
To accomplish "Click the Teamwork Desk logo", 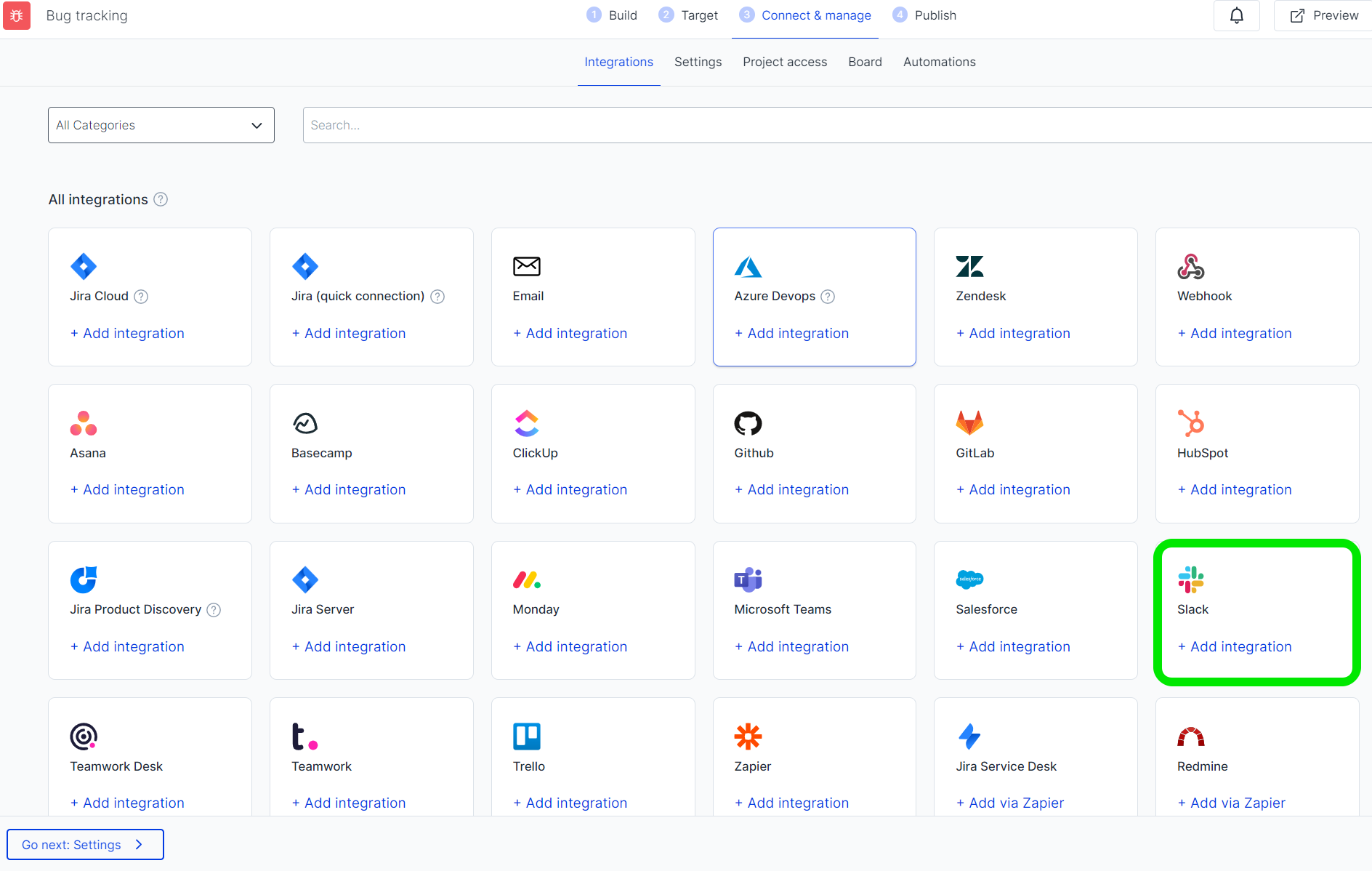I will [84, 736].
